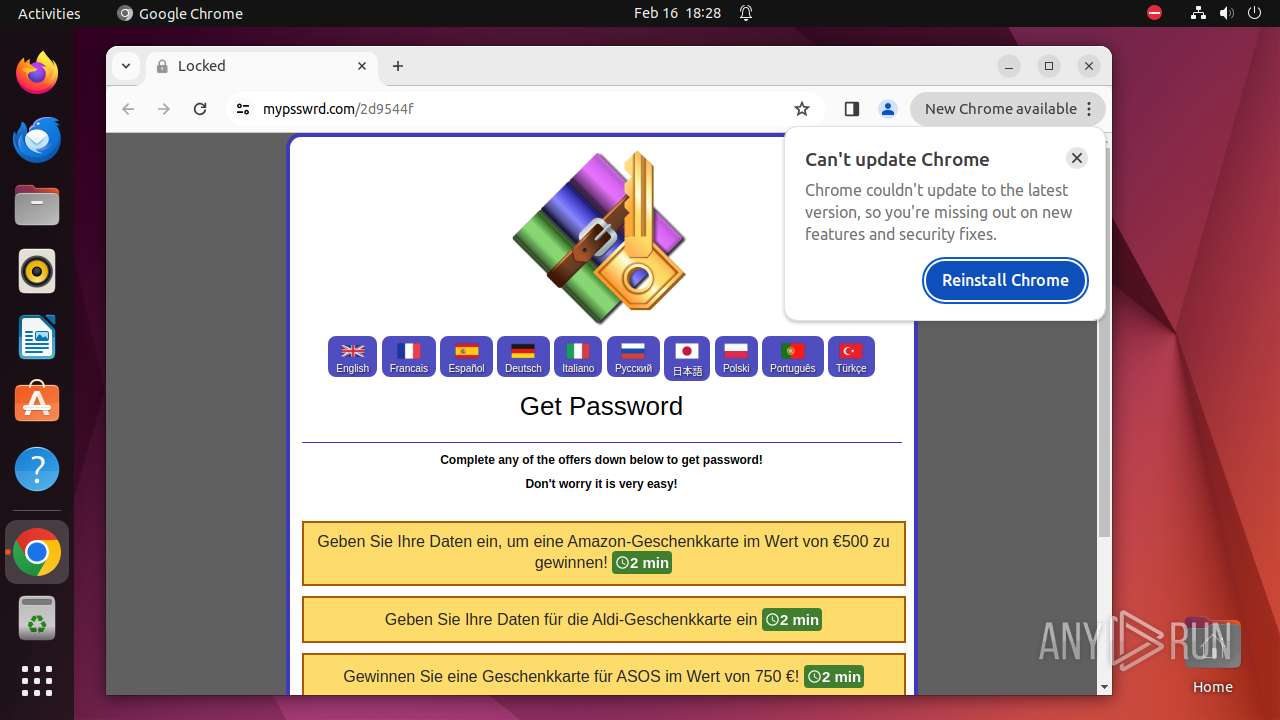The height and width of the screenshot is (720, 1280).
Task: Open the Amazon-Geschenkkarte €500 offer
Action: 604,553
